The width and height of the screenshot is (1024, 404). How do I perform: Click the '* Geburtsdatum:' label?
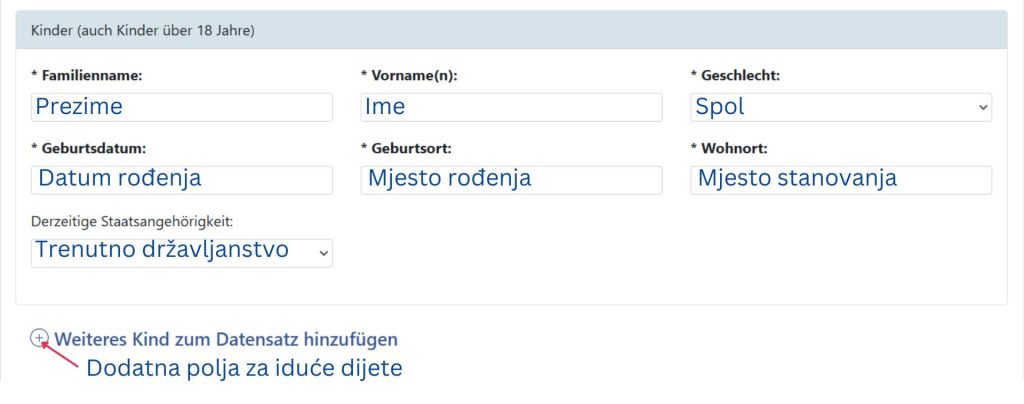89,148
